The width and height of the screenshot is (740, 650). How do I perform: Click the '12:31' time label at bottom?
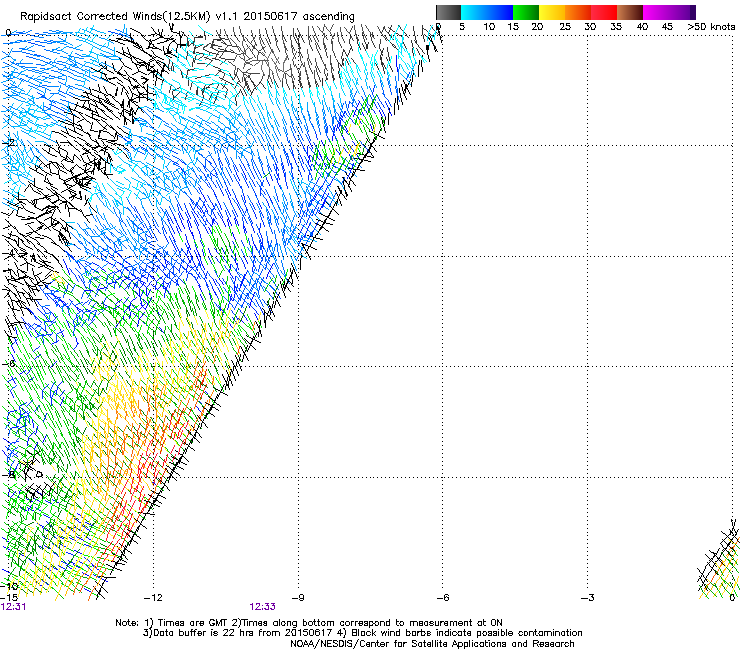(14, 607)
